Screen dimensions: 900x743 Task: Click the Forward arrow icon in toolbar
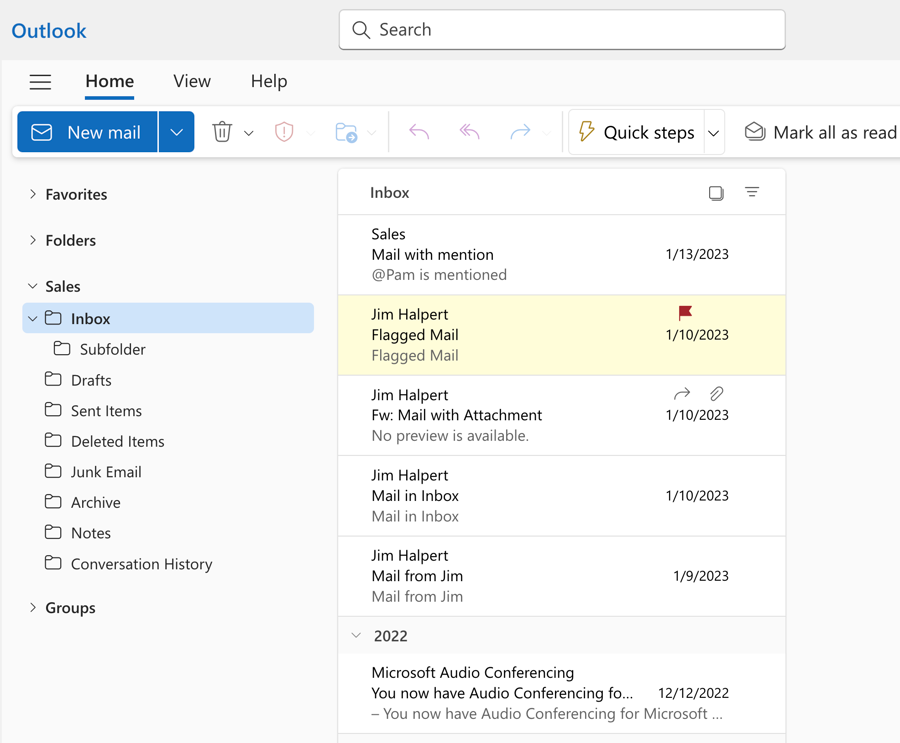(520, 132)
